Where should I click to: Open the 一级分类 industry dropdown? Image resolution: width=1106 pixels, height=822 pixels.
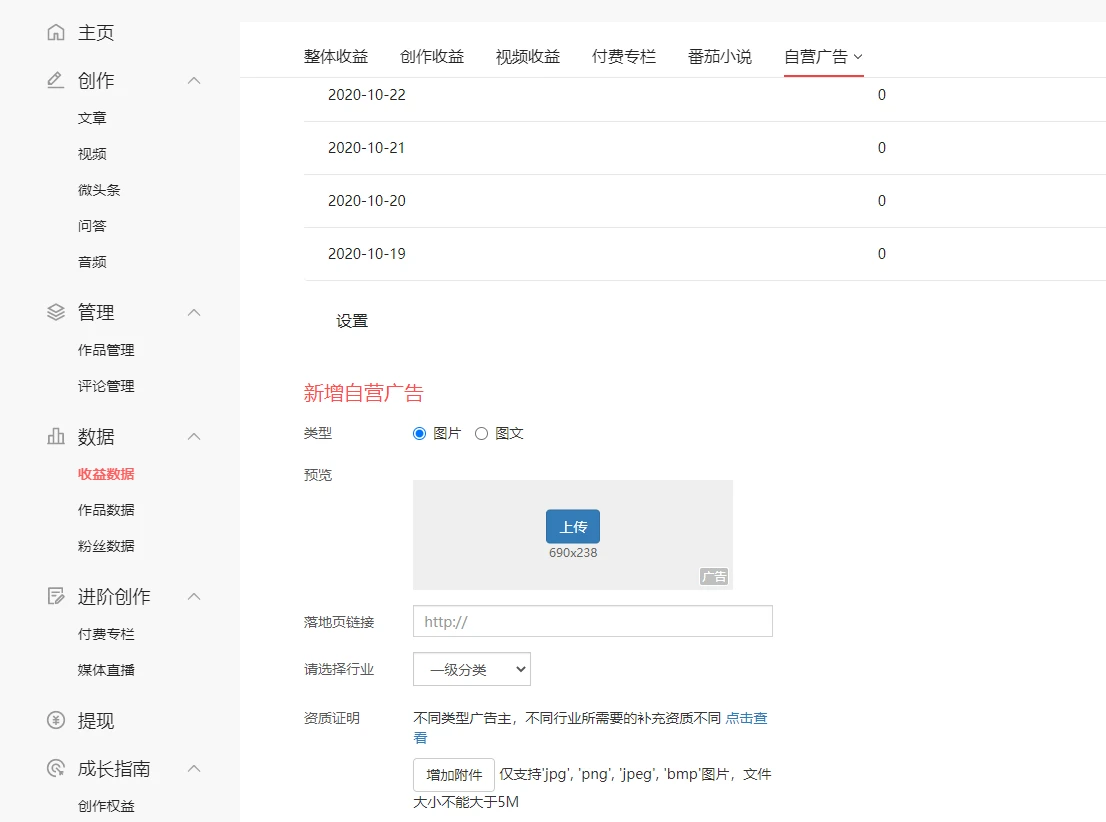(471, 669)
